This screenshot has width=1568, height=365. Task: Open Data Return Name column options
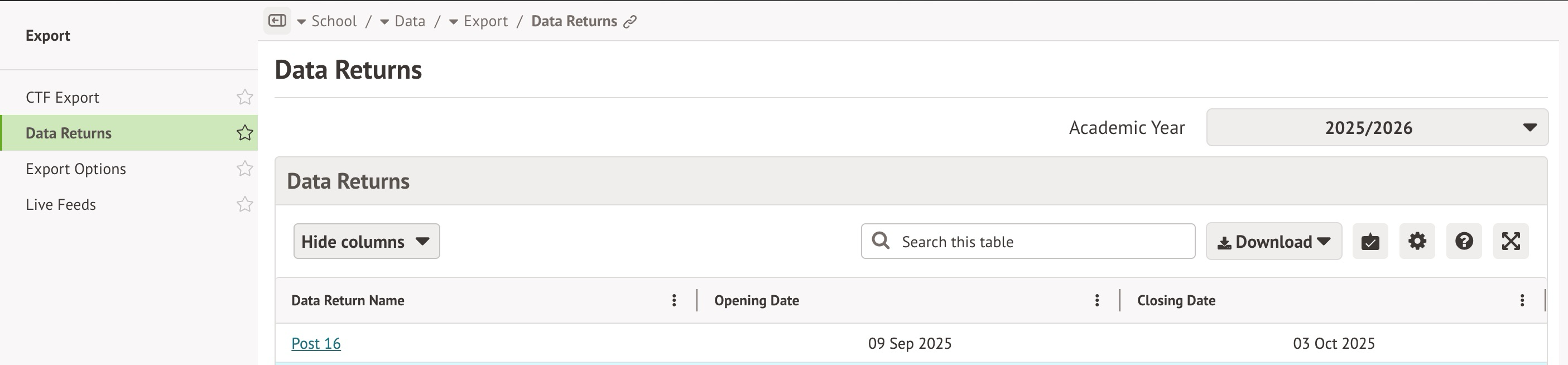[x=674, y=300]
